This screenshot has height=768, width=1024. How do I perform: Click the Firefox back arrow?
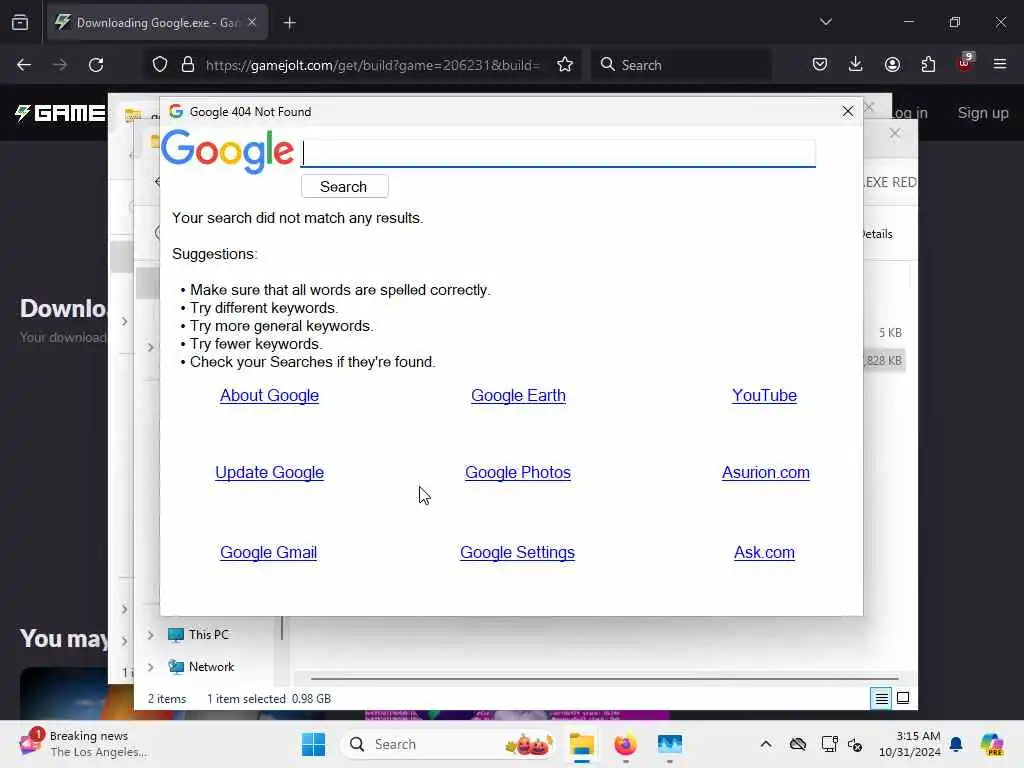tap(24, 65)
